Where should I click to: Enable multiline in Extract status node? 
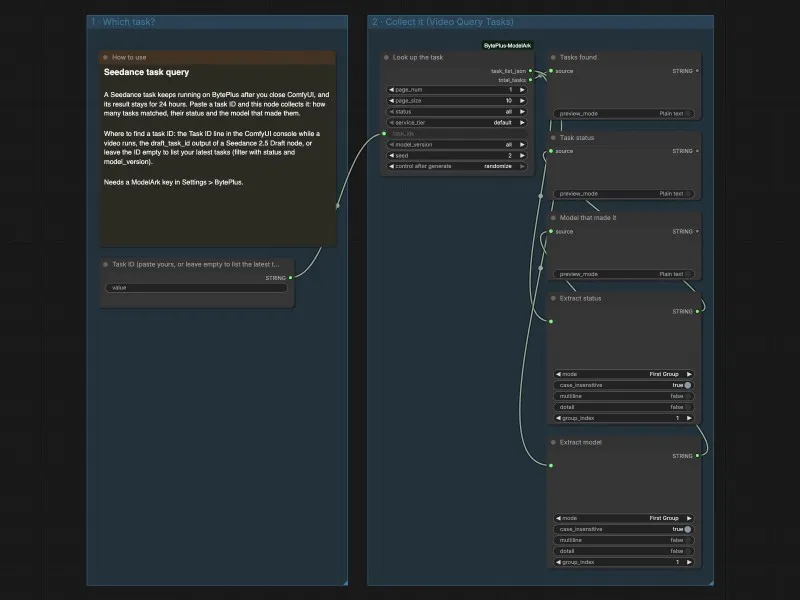coord(623,396)
